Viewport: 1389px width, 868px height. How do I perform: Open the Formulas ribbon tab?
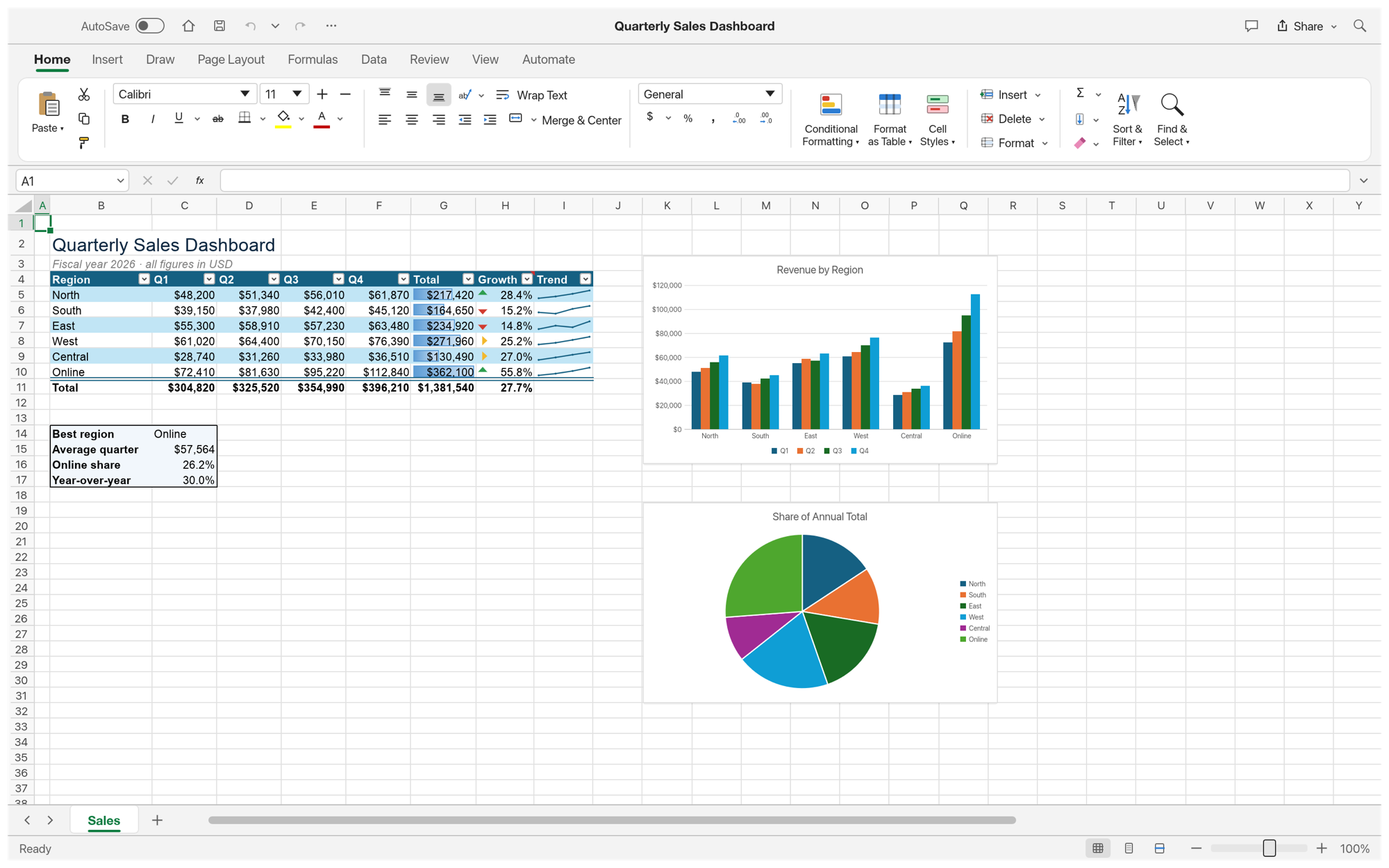click(313, 60)
